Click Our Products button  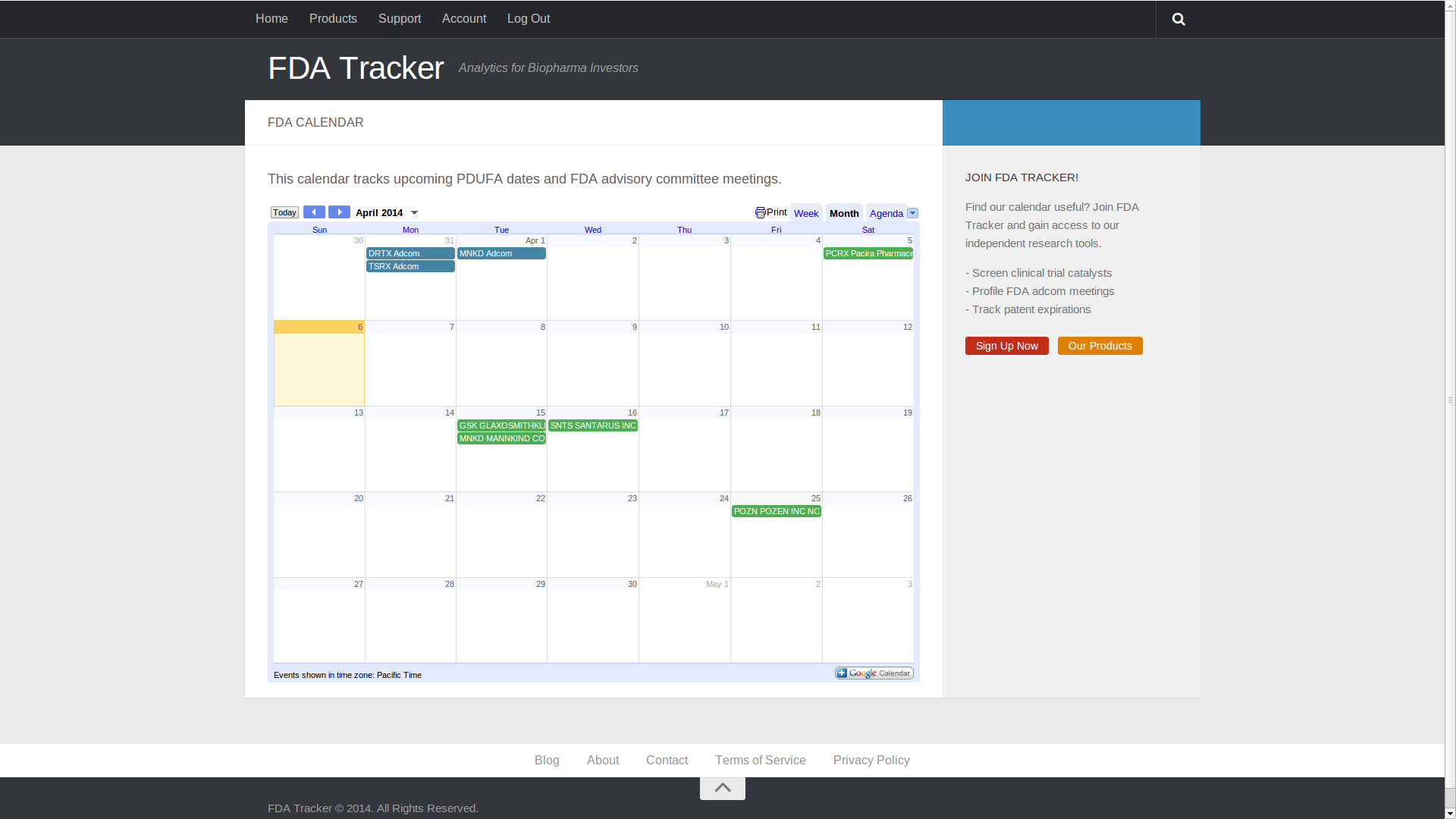(1100, 346)
